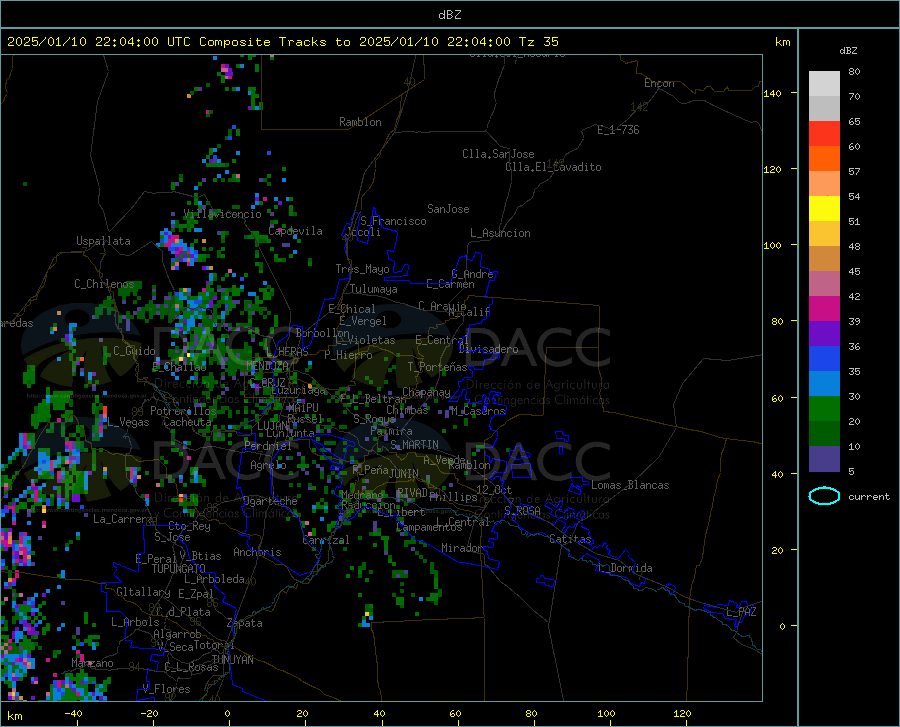Click the 140 km mark on vertical axis

(772, 94)
